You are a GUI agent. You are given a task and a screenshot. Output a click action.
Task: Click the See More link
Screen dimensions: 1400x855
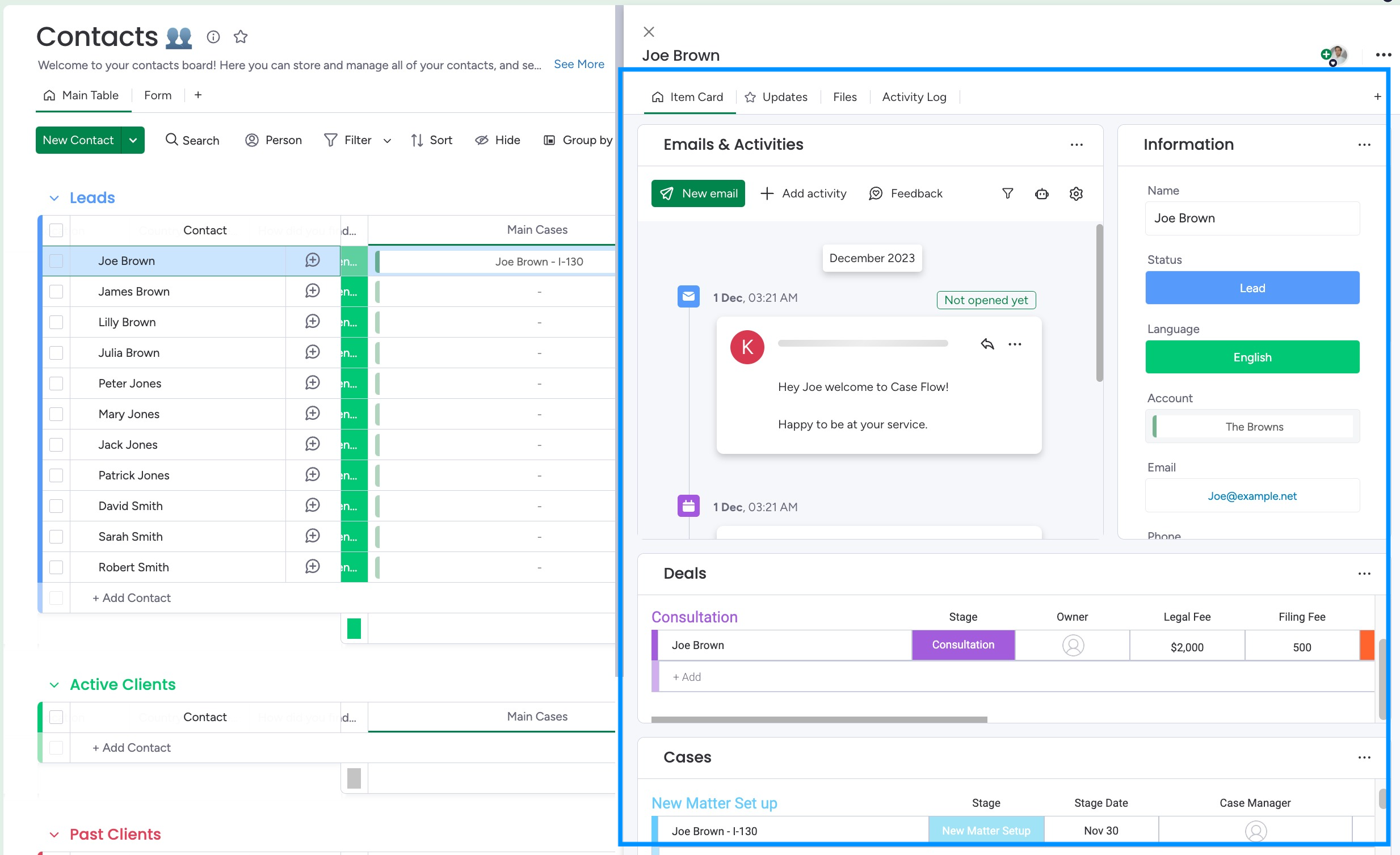[579, 64]
